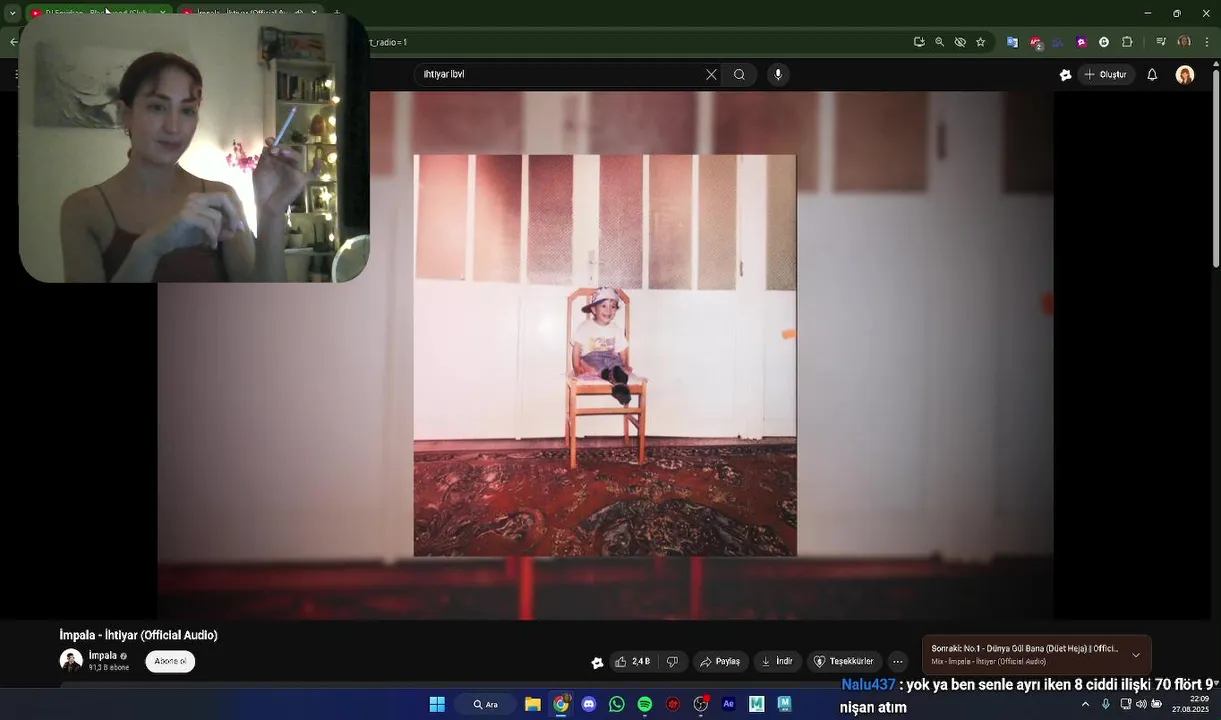Start voice search with microphone icon

click(x=778, y=75)
